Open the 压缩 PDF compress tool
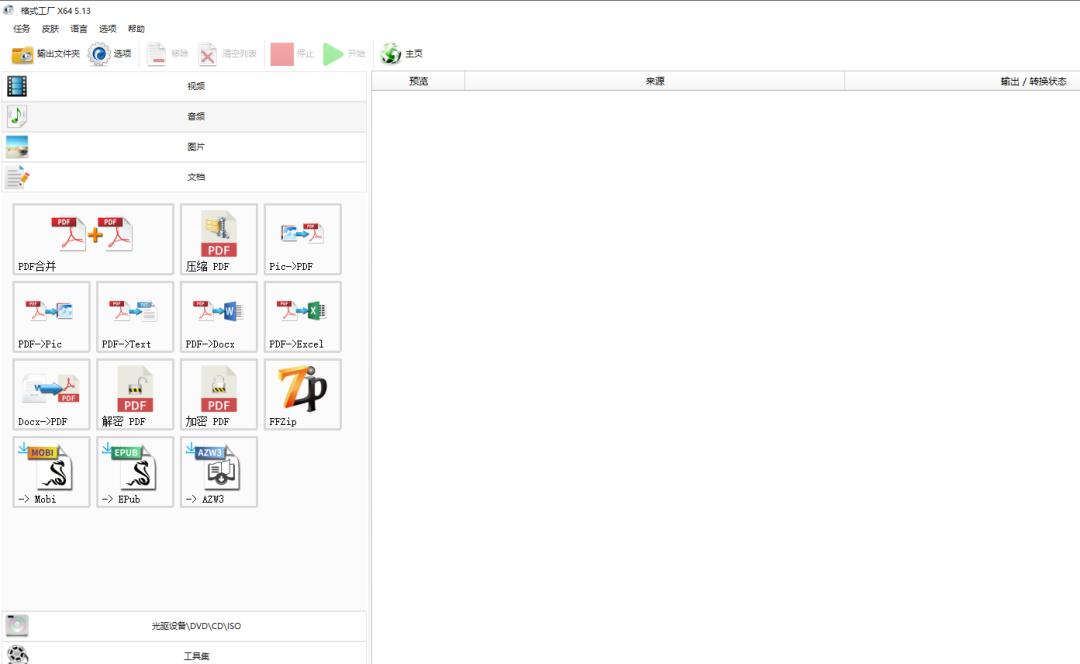 [x=219, y=239]
